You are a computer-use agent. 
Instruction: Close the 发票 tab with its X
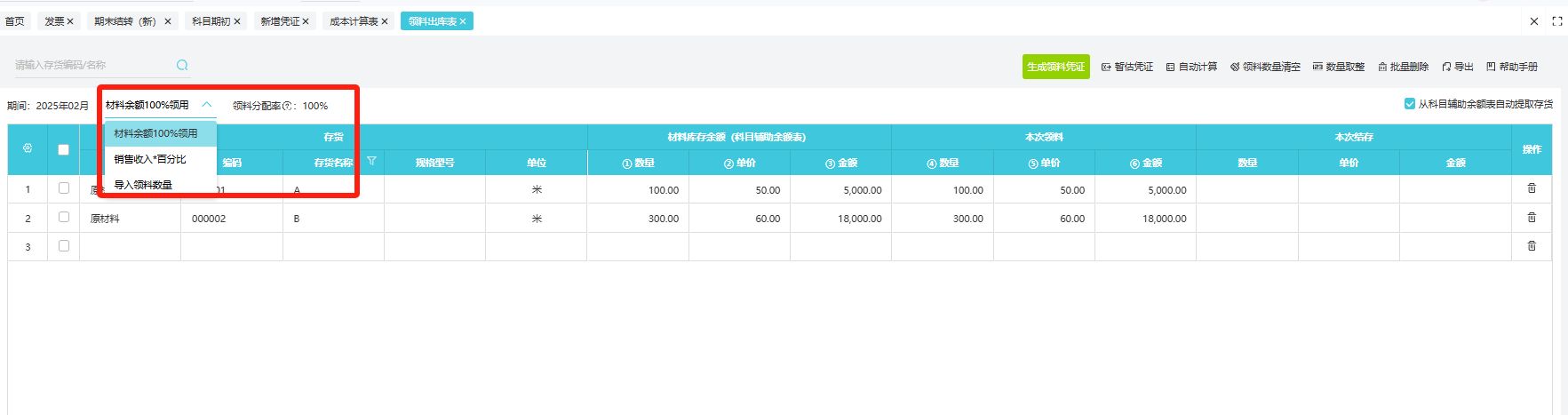point(70,21)
